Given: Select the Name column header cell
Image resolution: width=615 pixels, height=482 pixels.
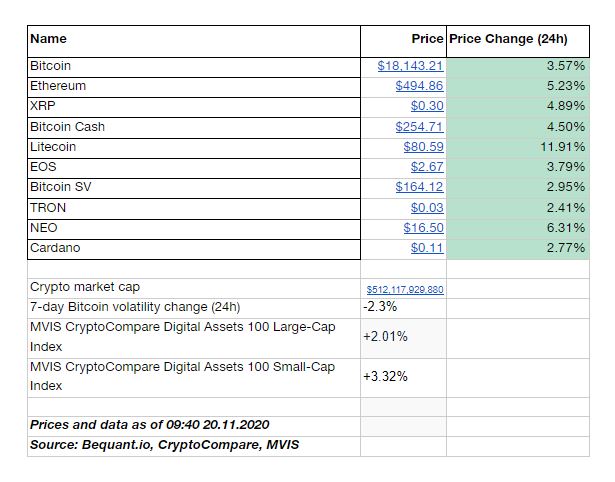Looking at the screenshot, I should coord(194,42).
